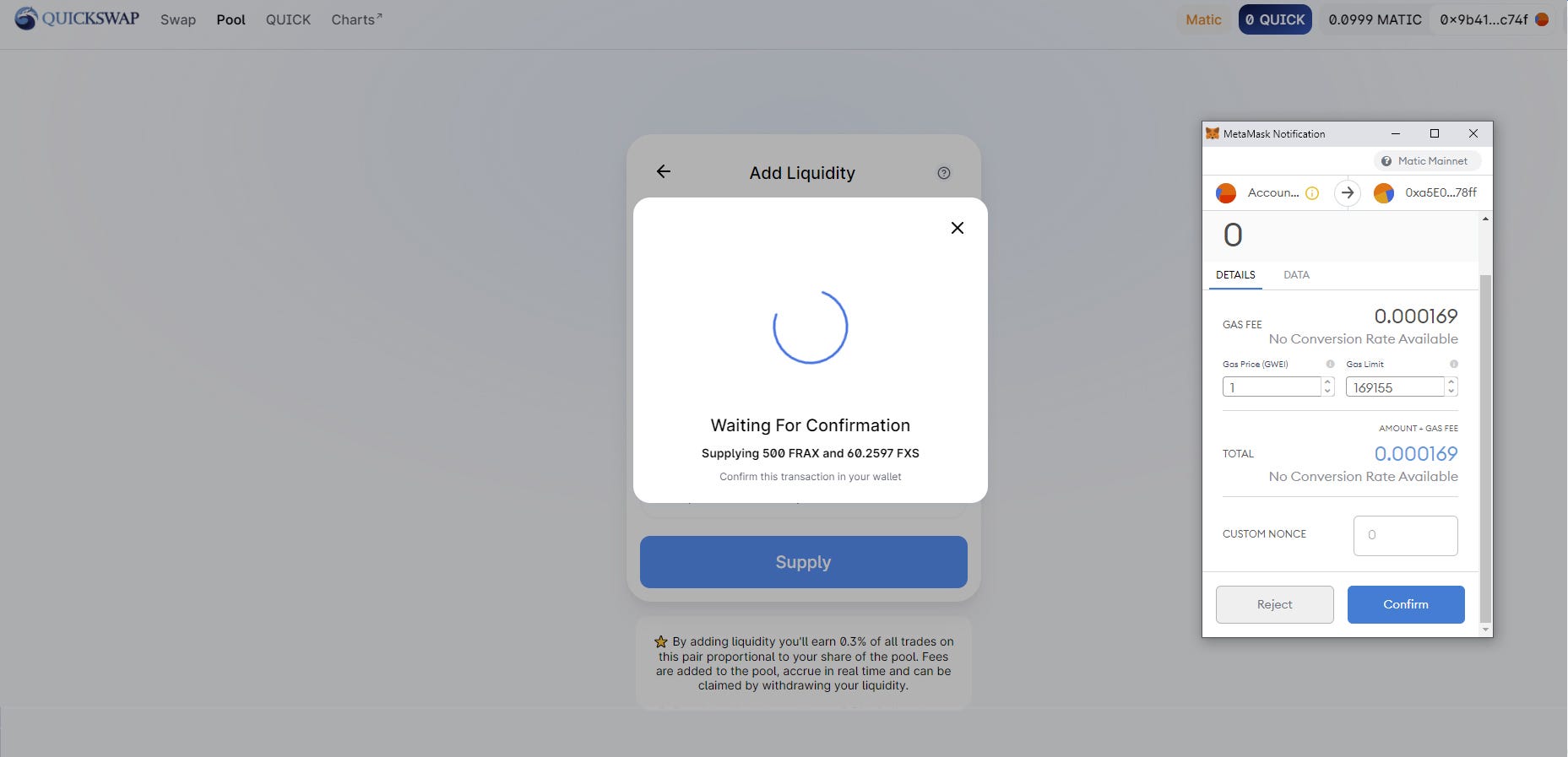The image size is (1568, 757).
Task: Click the help question mark beside Add Liquidity
Action: tap(944, 173)
